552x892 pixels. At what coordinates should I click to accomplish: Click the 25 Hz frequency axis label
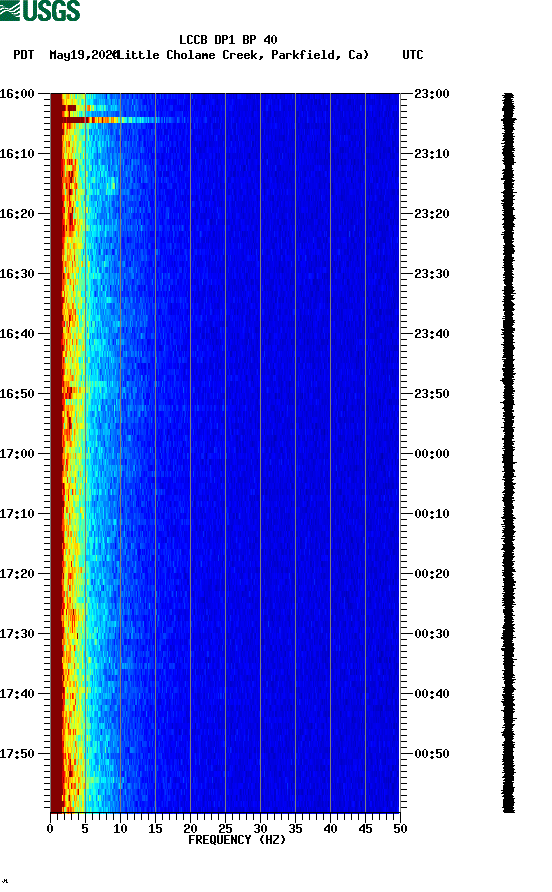tap(225, 829)
